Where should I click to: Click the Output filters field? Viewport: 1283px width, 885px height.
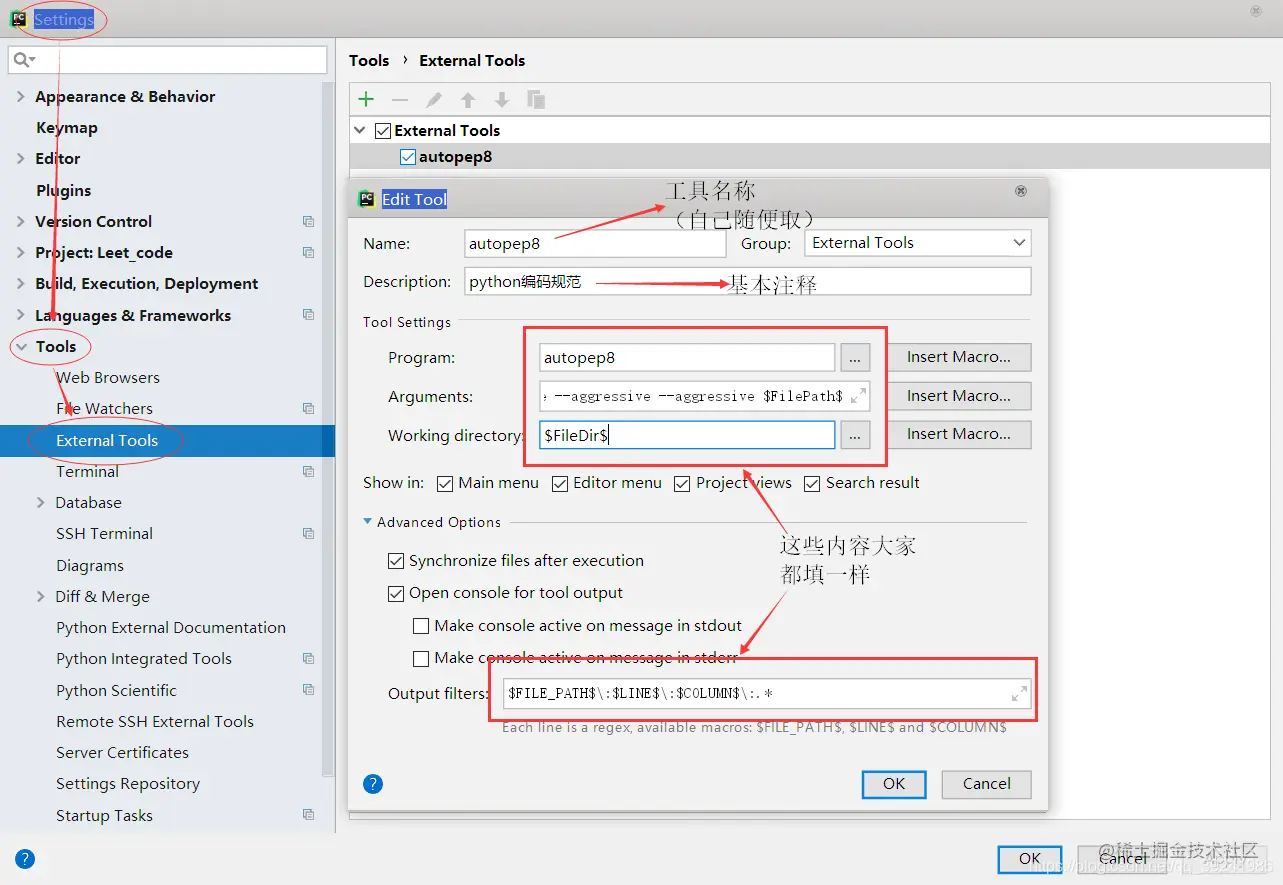coord(767,693)
